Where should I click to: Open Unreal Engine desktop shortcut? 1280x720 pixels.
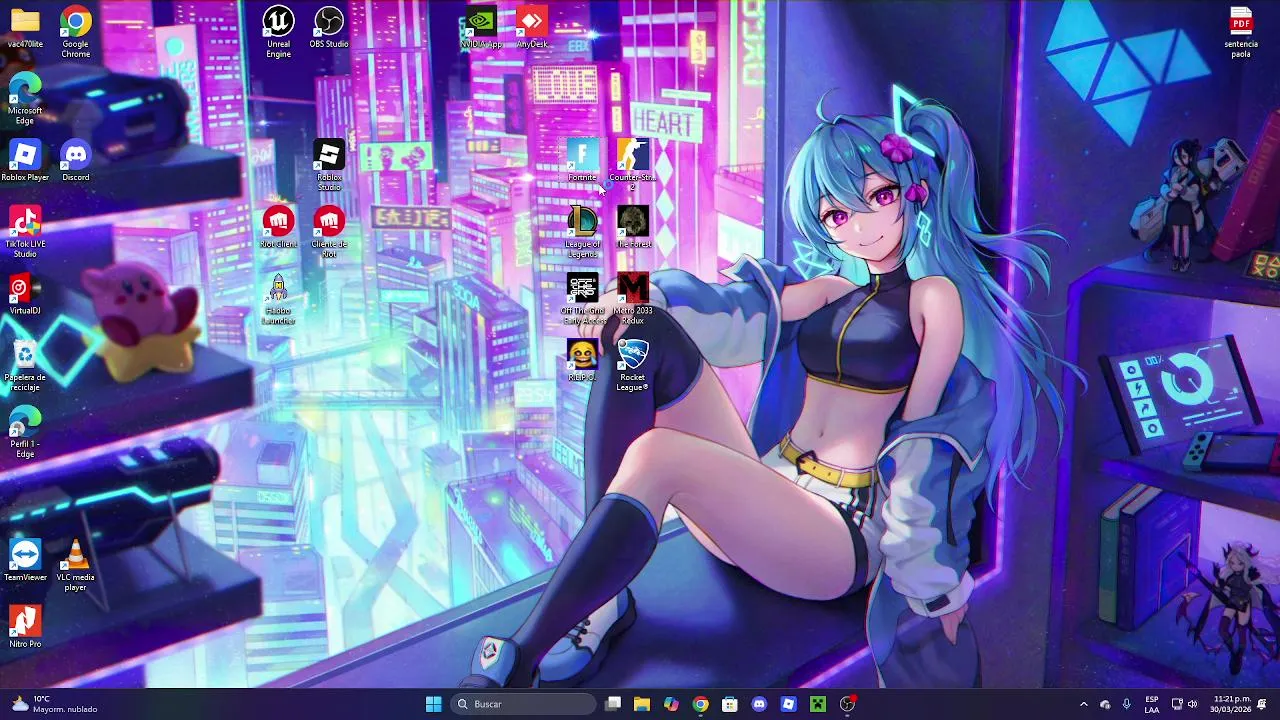[279, 31]
